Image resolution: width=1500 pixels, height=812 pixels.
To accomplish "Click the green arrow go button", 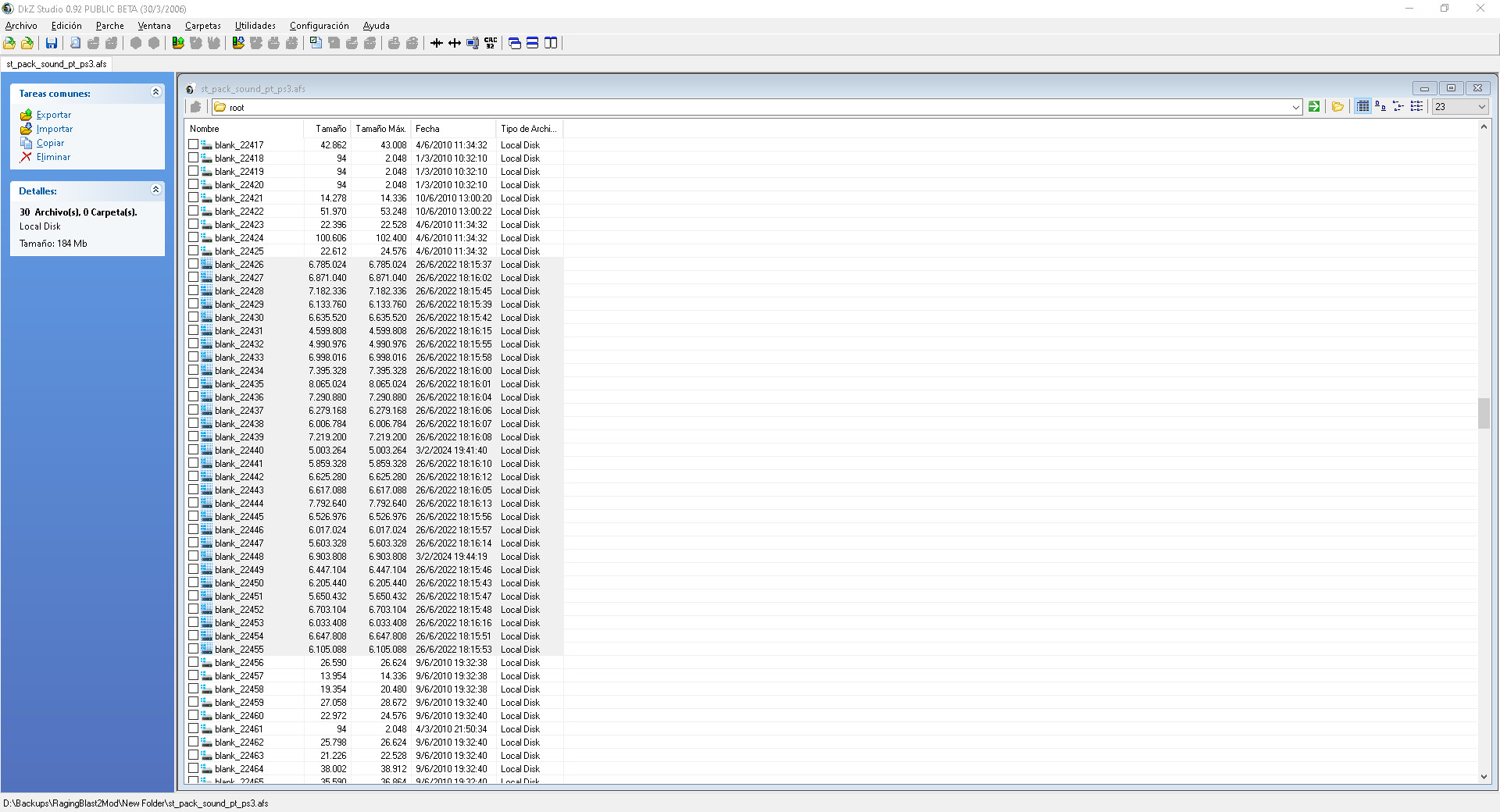I will pos(1314,107).
